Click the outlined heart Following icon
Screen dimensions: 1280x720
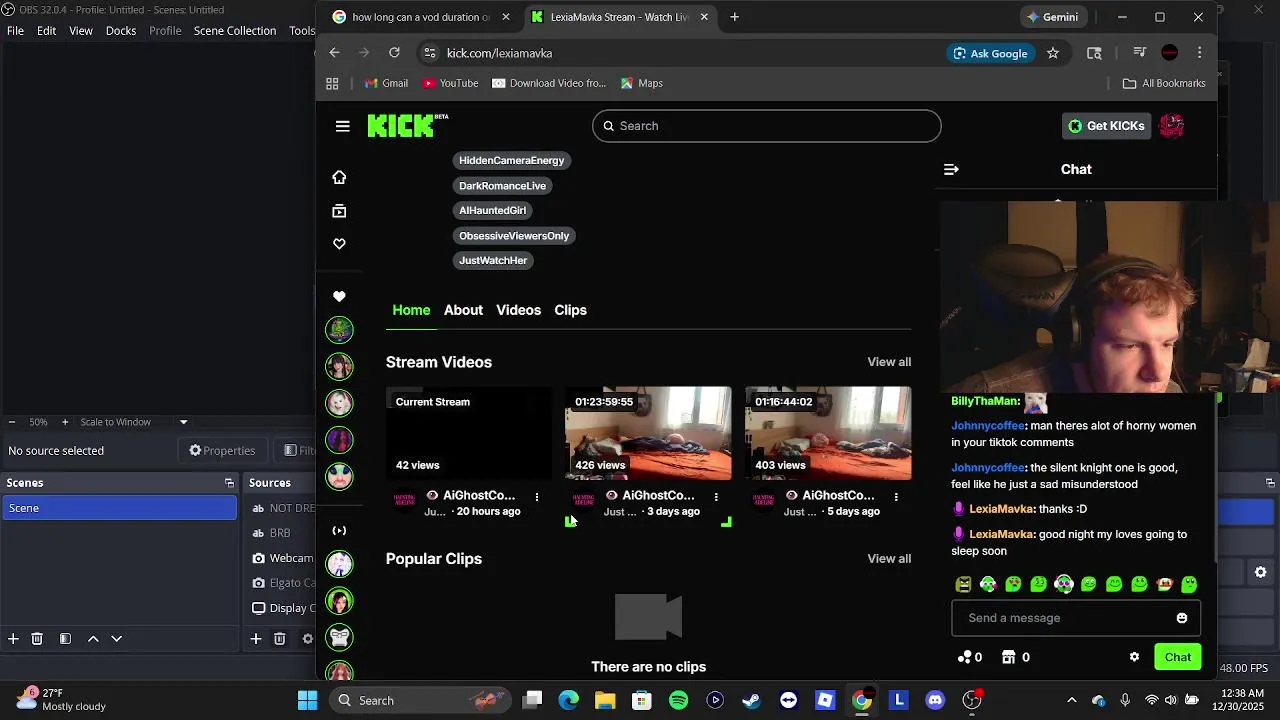339,244
